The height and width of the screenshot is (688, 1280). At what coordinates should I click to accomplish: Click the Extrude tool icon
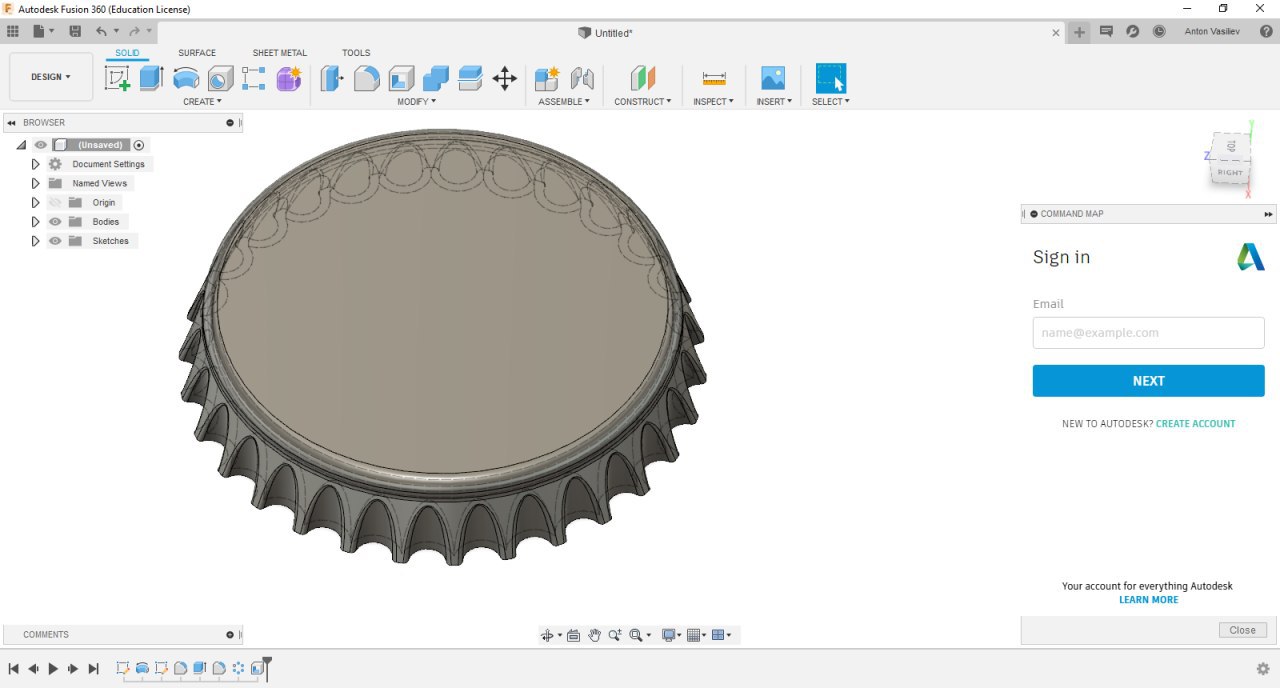click(151, 78)
